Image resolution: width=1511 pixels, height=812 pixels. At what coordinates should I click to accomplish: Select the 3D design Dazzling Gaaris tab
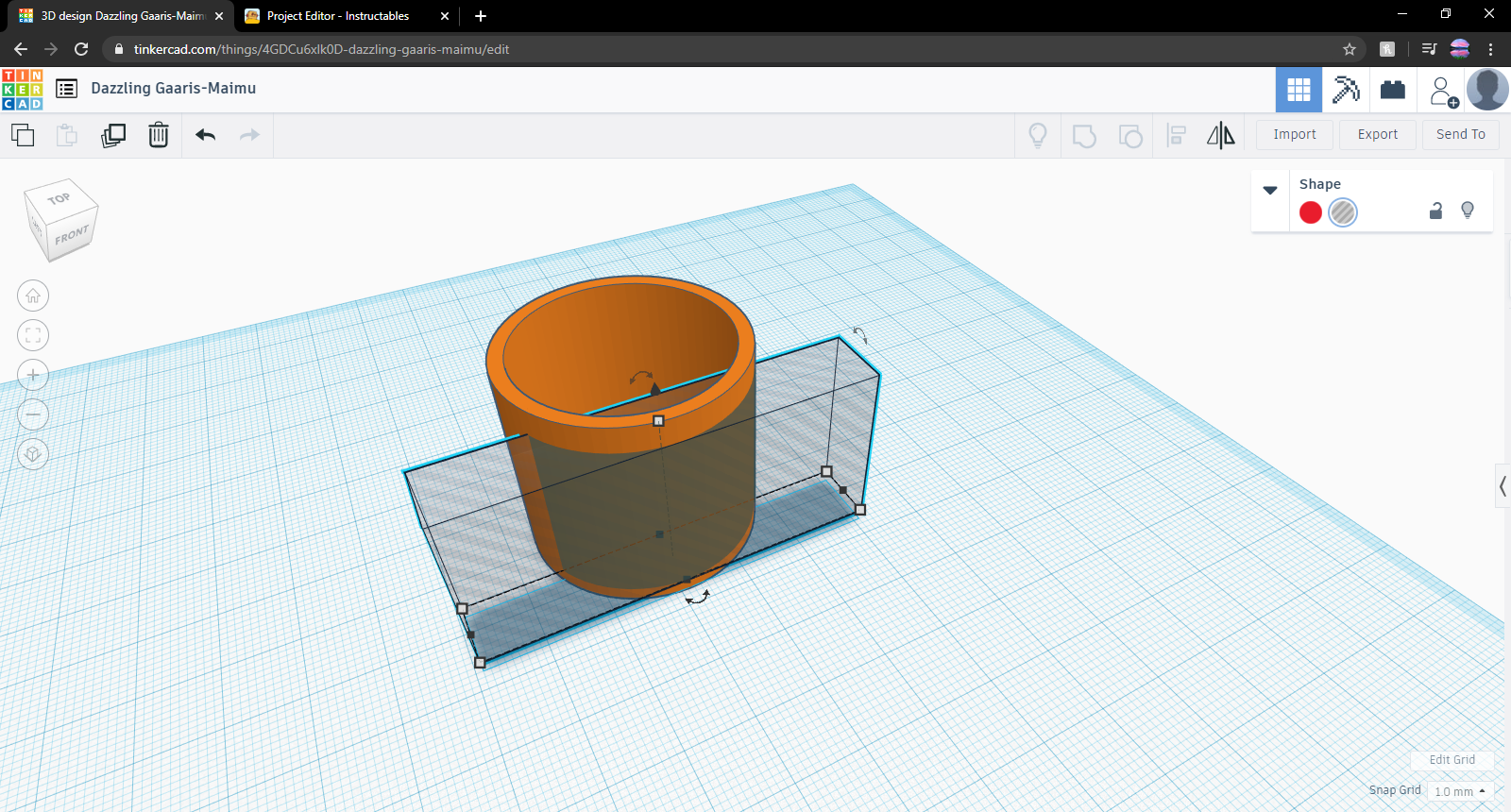123,16
